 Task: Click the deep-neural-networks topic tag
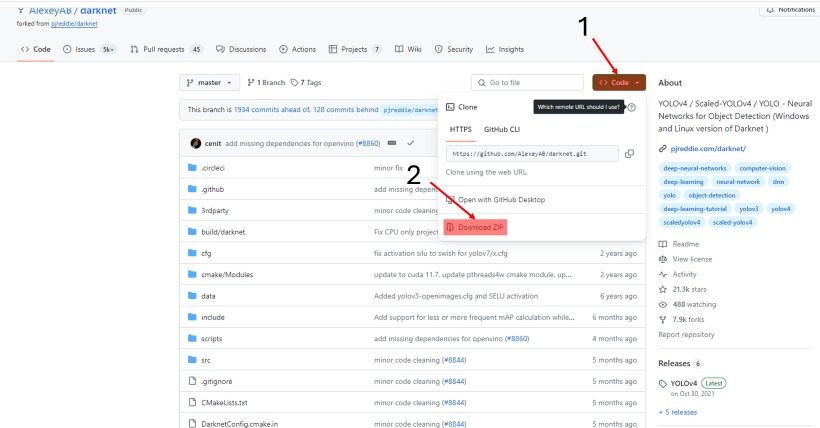695,168
